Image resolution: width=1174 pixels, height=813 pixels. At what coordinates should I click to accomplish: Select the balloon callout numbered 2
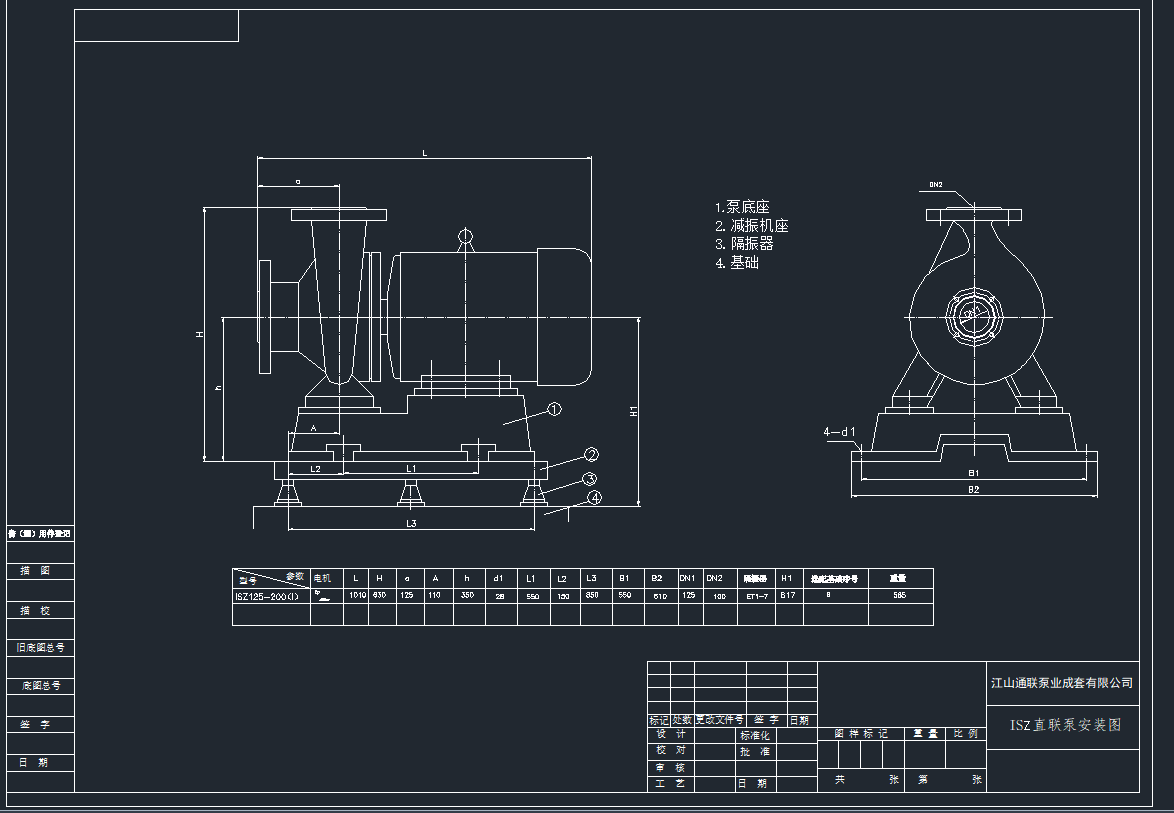click(592, 456)
